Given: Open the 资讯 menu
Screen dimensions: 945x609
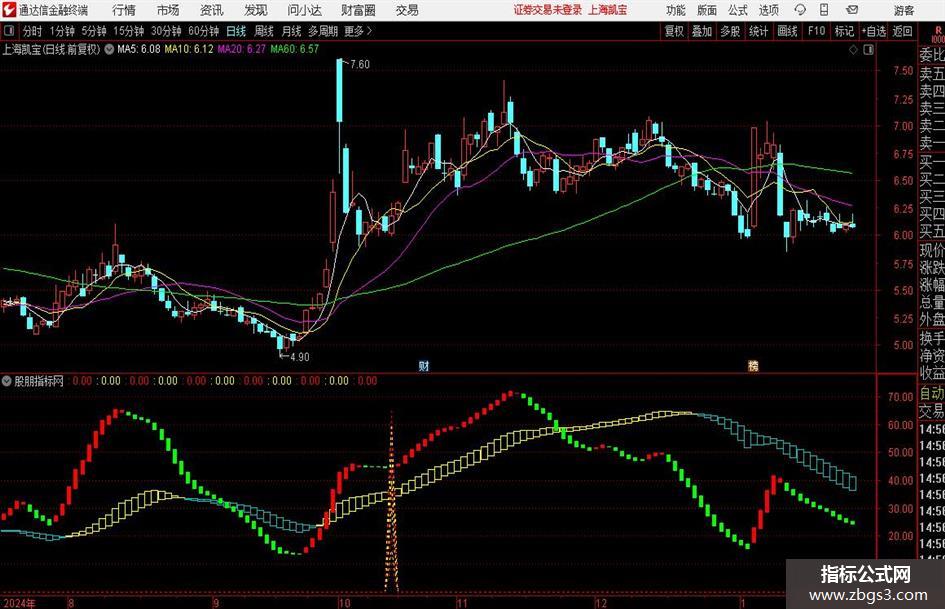Looking at the screenshot, I should 212,10.
